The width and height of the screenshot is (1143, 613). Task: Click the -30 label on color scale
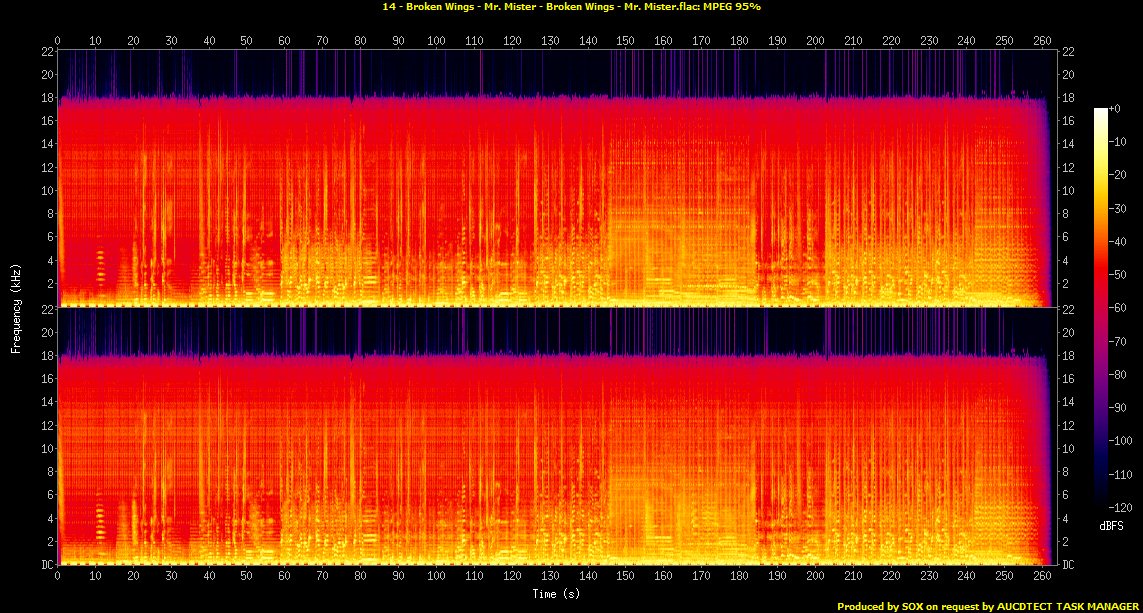1120,208
